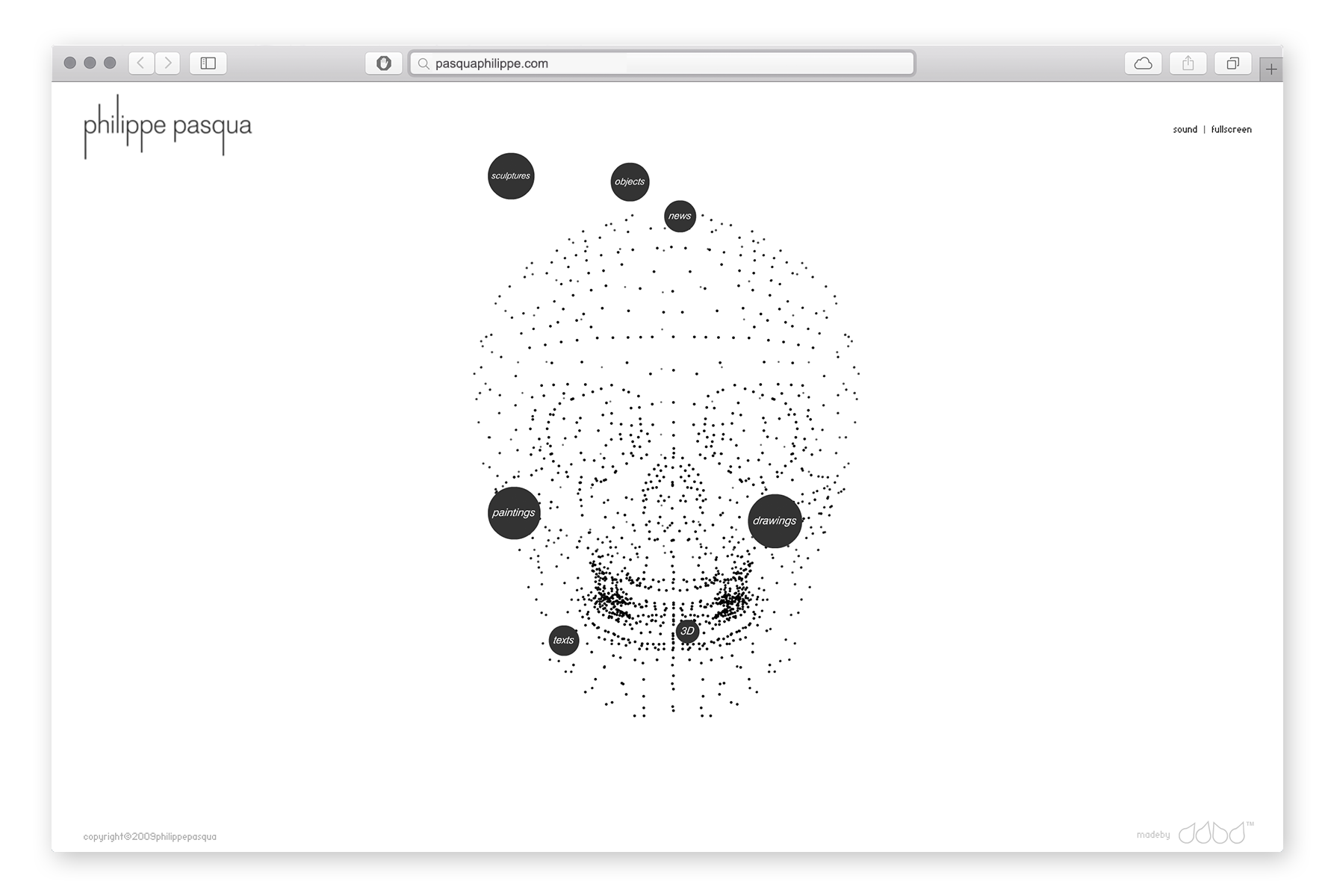This screenshot has width=1331, height=896.
Task: Focus the pasquaphilippe.com address bar
Action: [662, 63]
